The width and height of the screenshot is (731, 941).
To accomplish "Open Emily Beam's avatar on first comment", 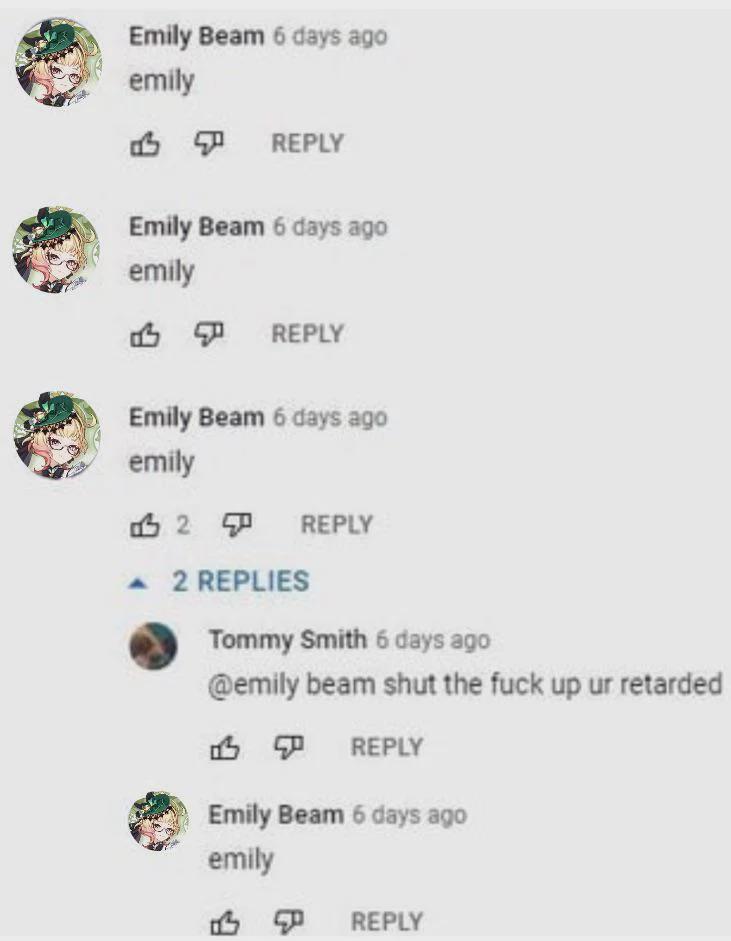I will [x=58, y=62].
